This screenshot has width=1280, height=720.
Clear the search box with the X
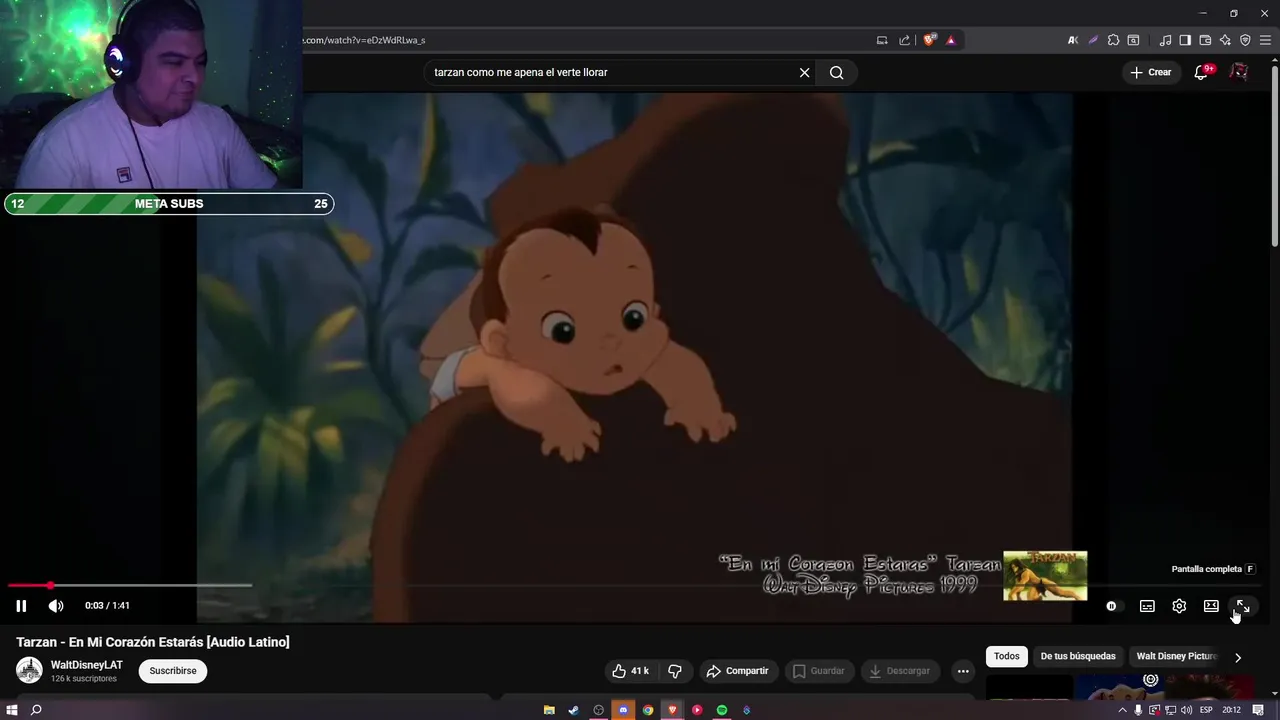click(804, 72)
